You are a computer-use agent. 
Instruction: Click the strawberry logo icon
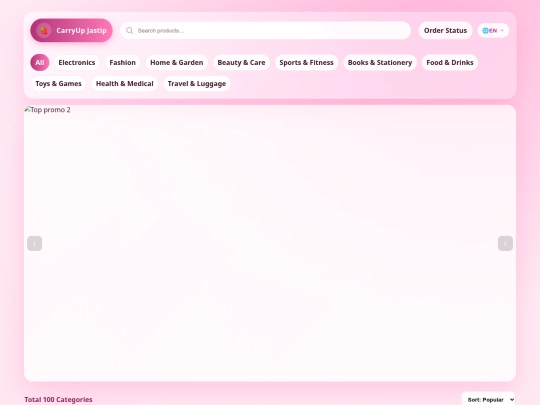pyautogui.click(x=44, y=31)
